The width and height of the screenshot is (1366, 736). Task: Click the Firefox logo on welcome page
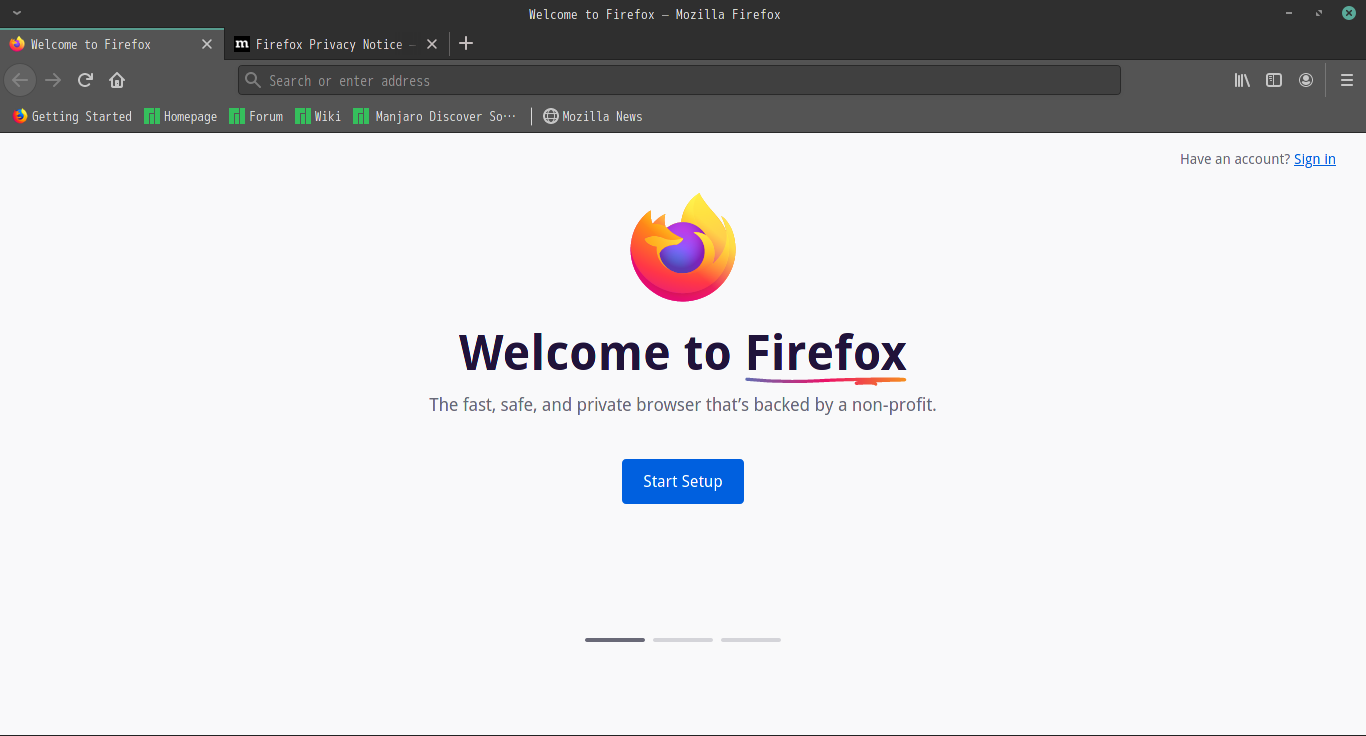683,247
